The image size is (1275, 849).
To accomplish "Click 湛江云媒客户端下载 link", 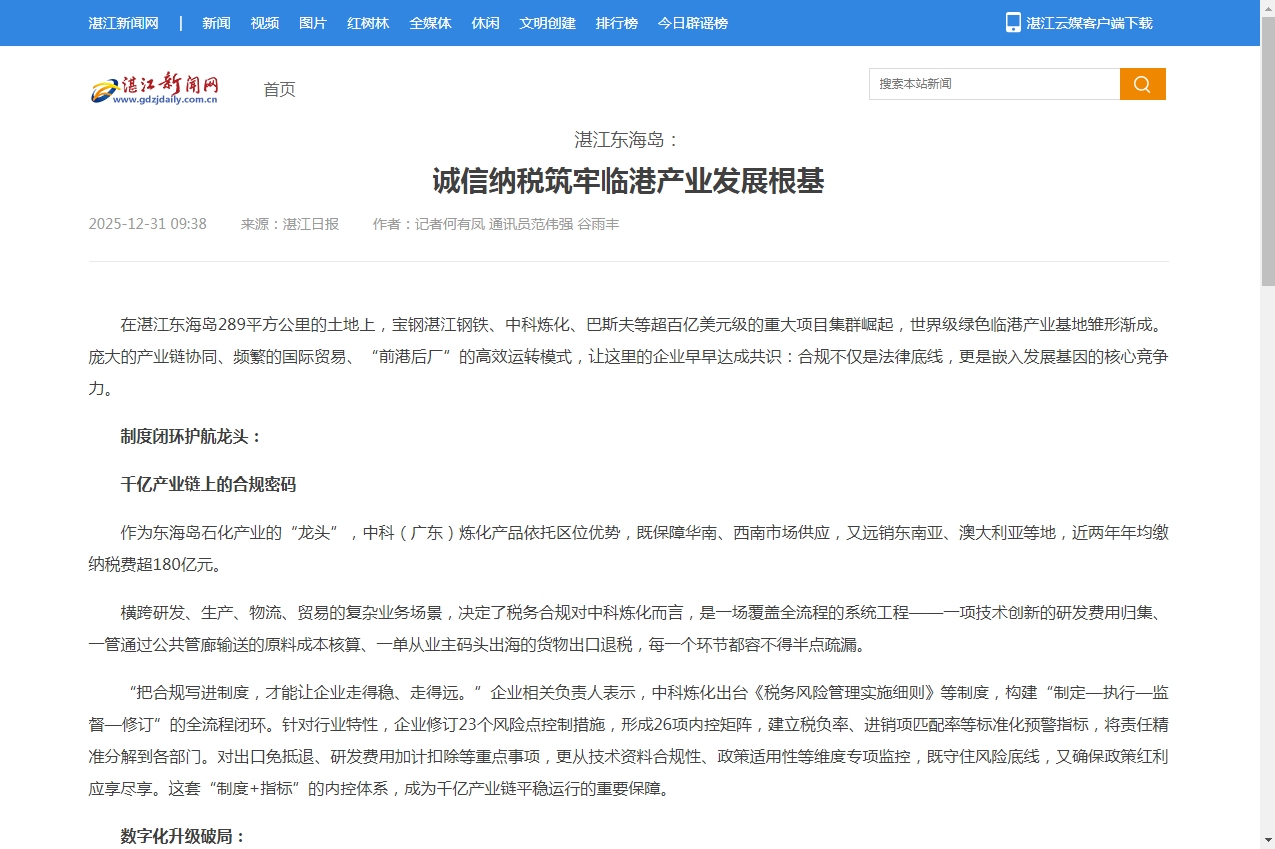I will 1090,22.
